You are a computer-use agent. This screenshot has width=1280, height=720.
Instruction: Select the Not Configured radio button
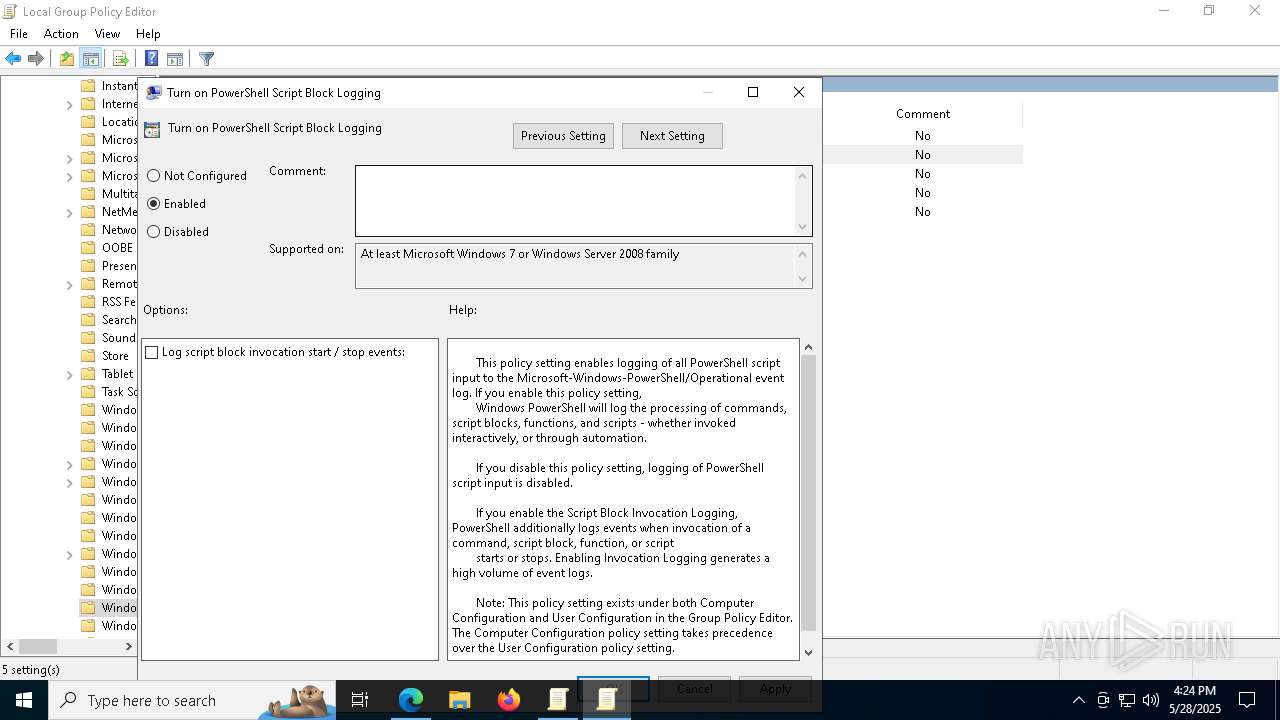point(153,176)
